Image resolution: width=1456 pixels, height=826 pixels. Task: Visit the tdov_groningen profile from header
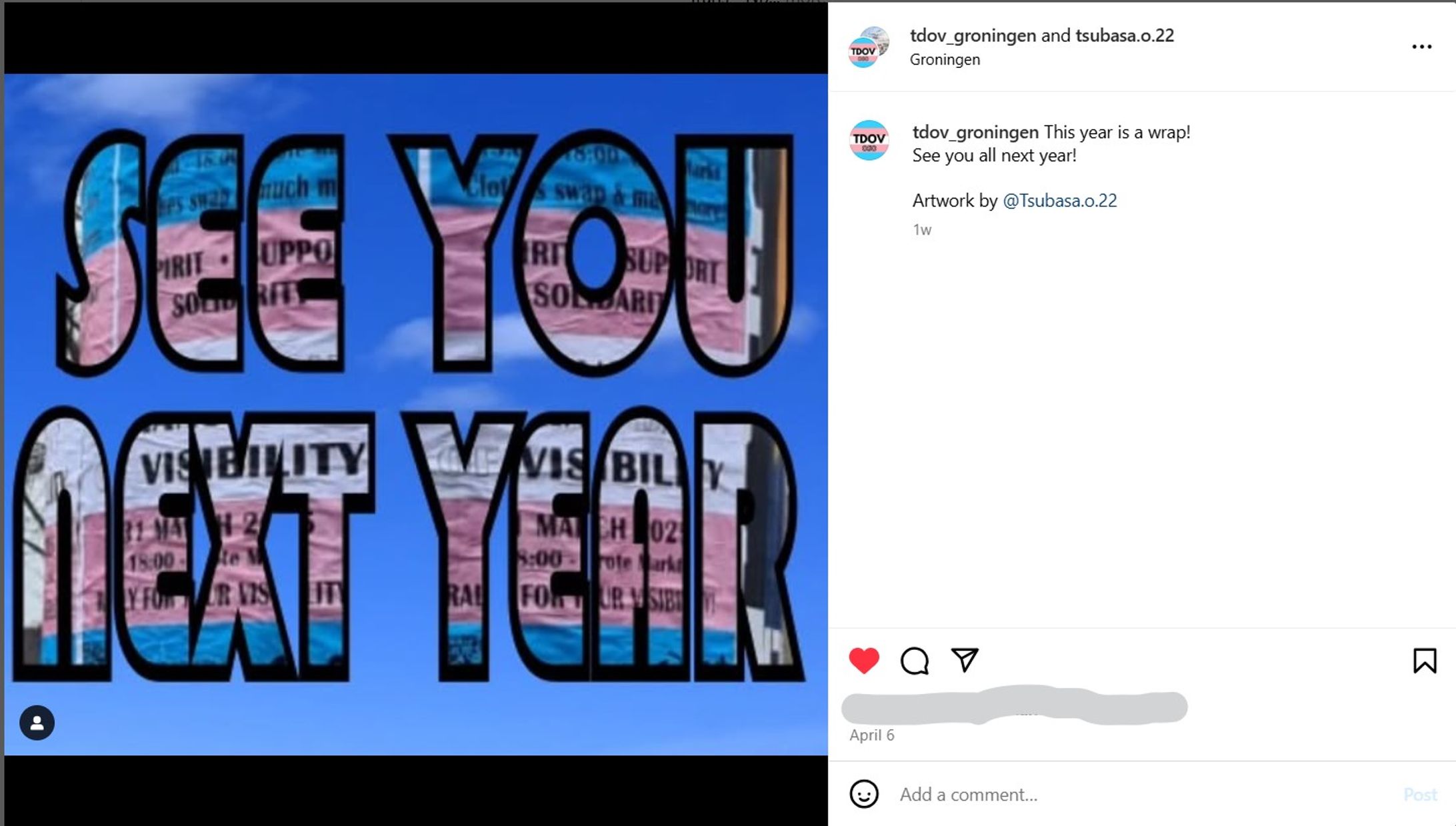(x=973, y=35)
